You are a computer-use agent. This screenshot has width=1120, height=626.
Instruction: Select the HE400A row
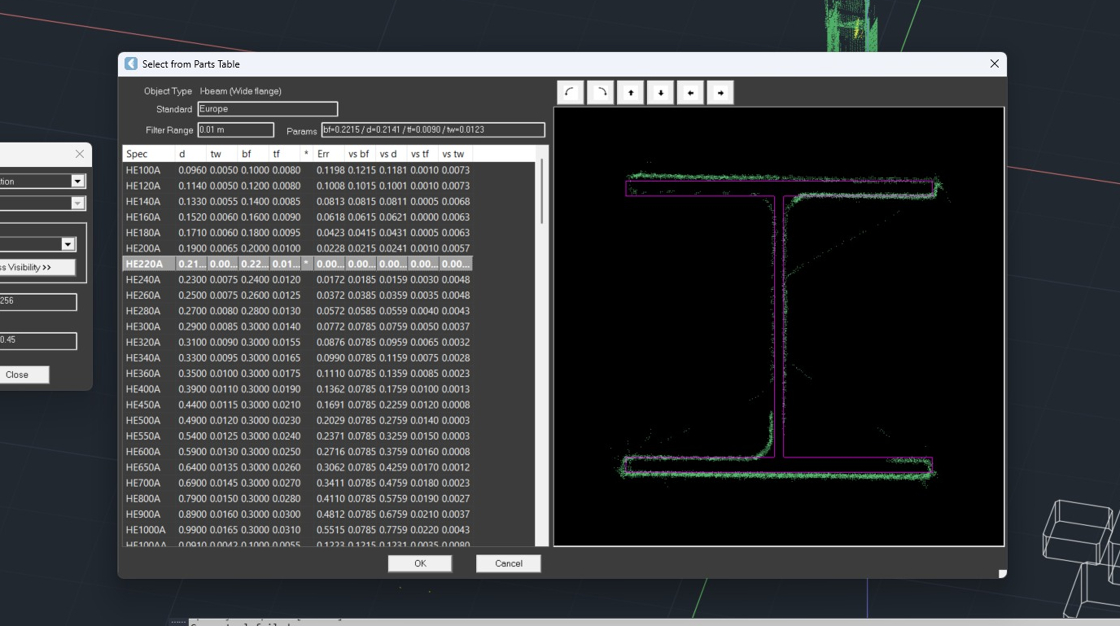click(x=297, y=389)
